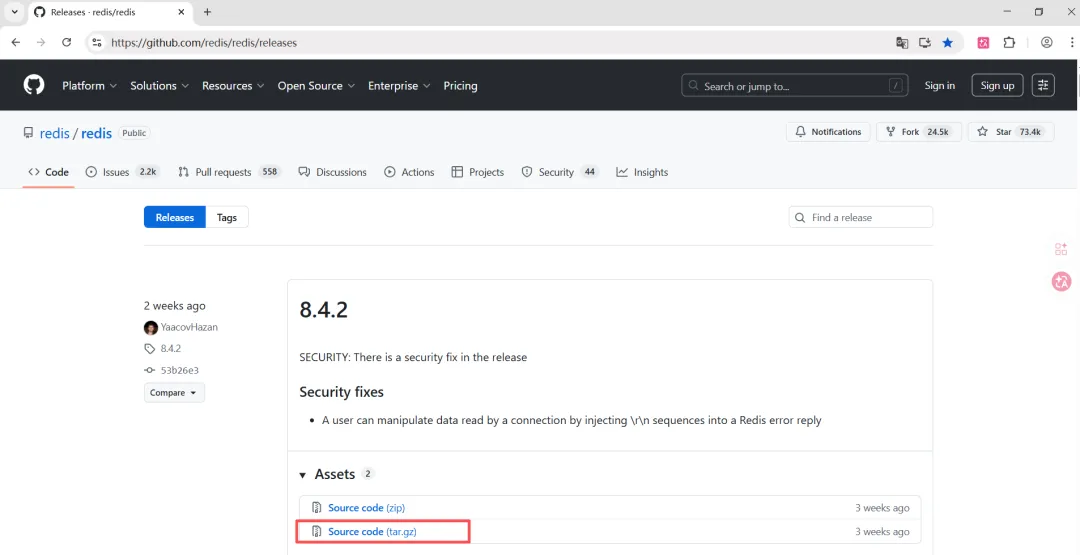Fork the redis repository
Viewport: 1080px width, 555px height.
918,132
